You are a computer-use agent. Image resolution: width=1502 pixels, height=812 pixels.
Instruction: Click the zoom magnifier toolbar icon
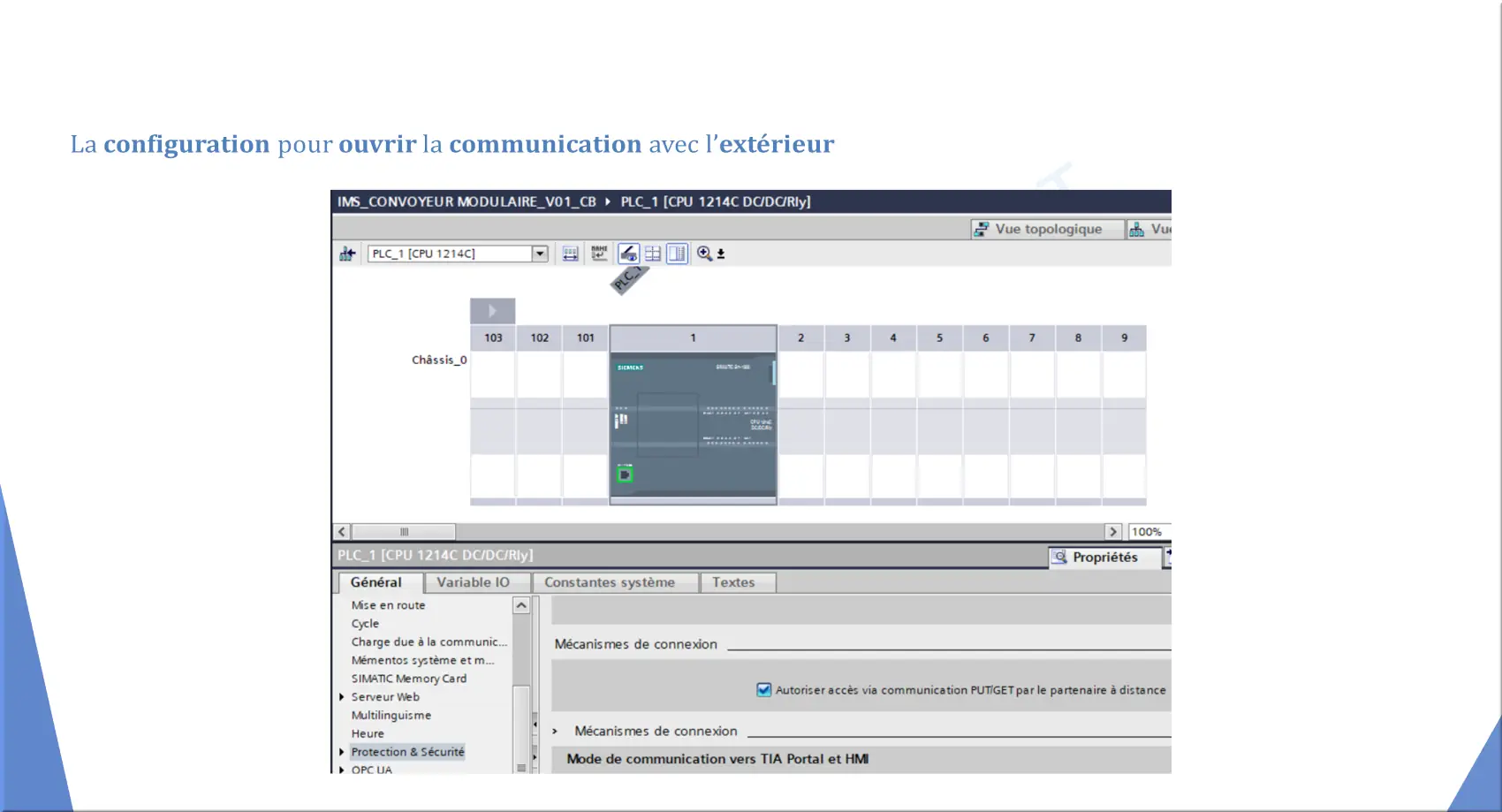pos(704,254)
